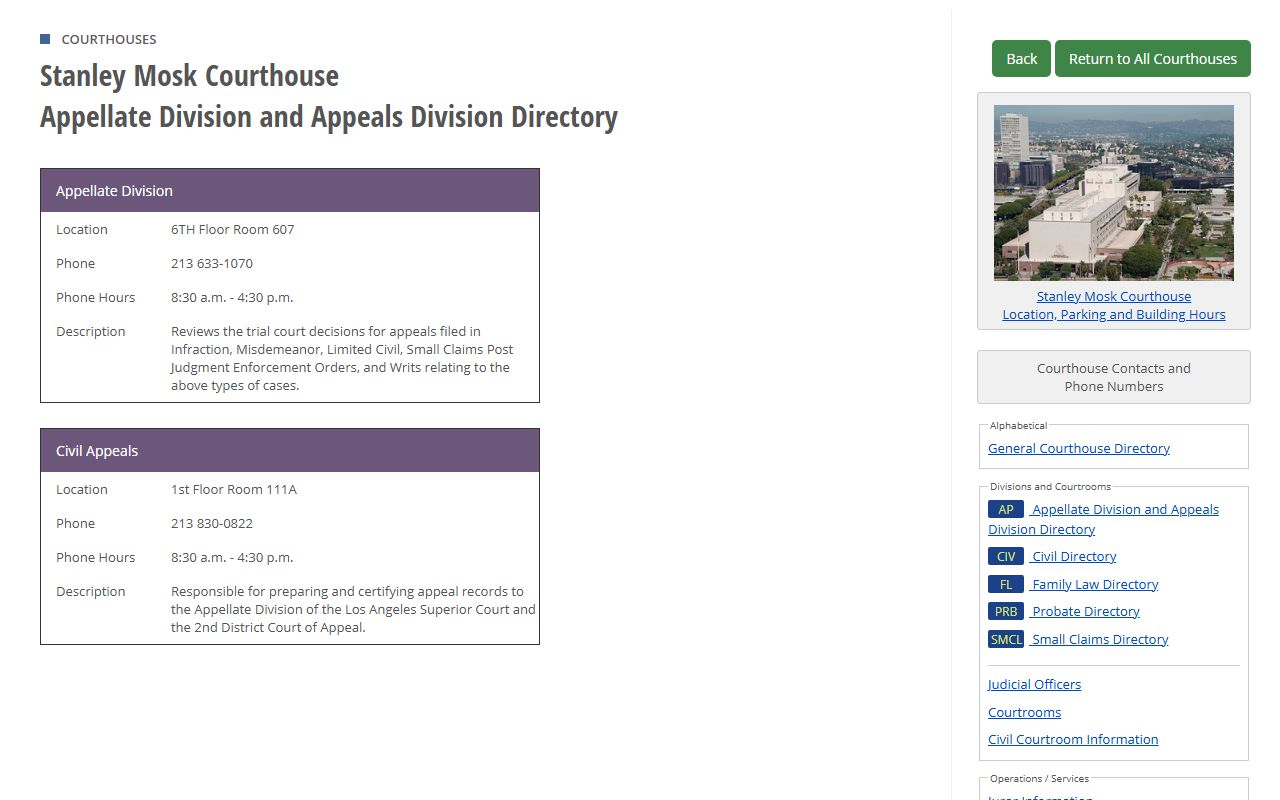Click the COURTHOUSES breadcrumb label
Screen dimensions: 1280x800
[109, 39]
